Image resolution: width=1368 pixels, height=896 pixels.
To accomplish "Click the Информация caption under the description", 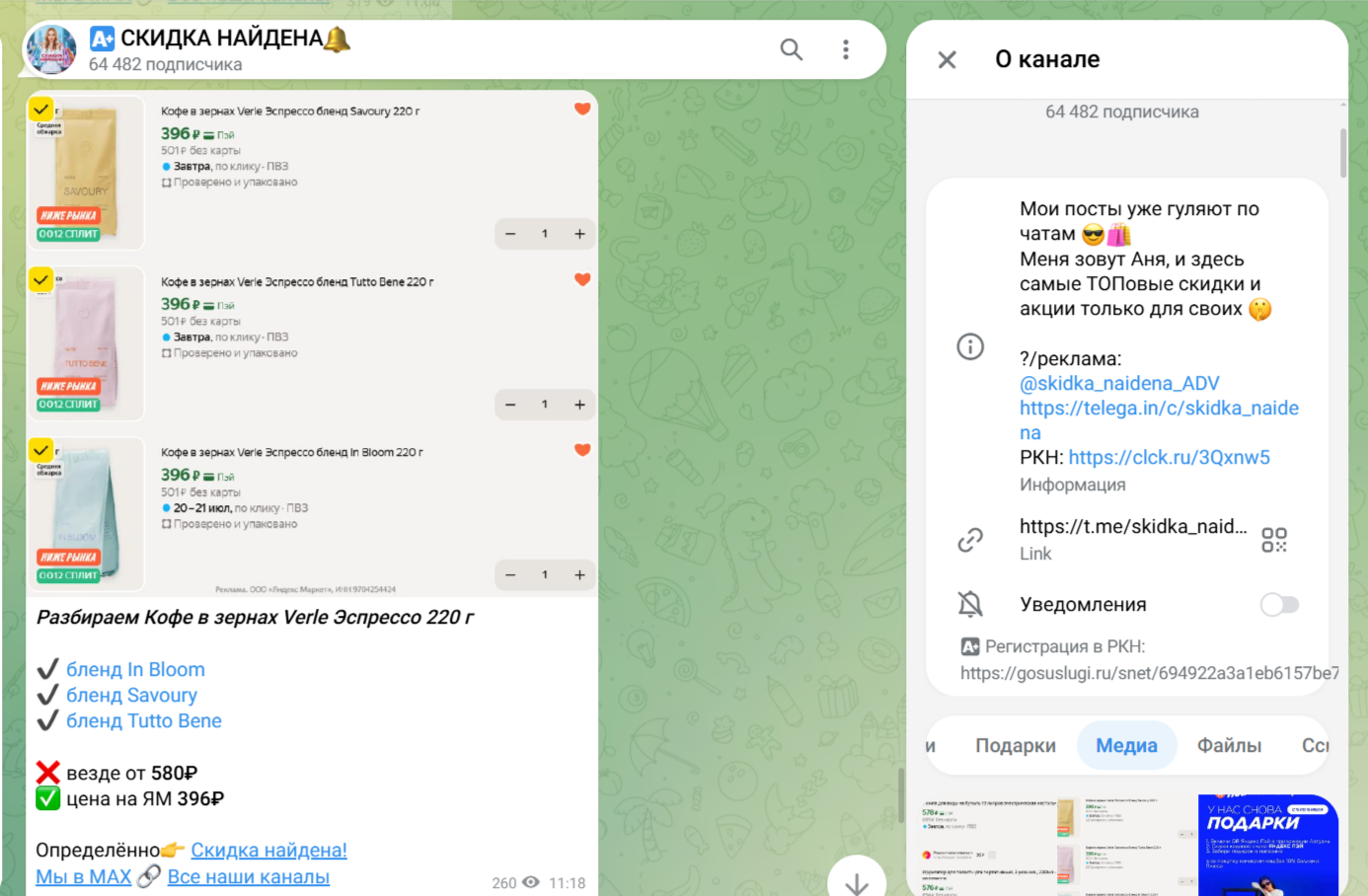I will tap(1072, 485).
